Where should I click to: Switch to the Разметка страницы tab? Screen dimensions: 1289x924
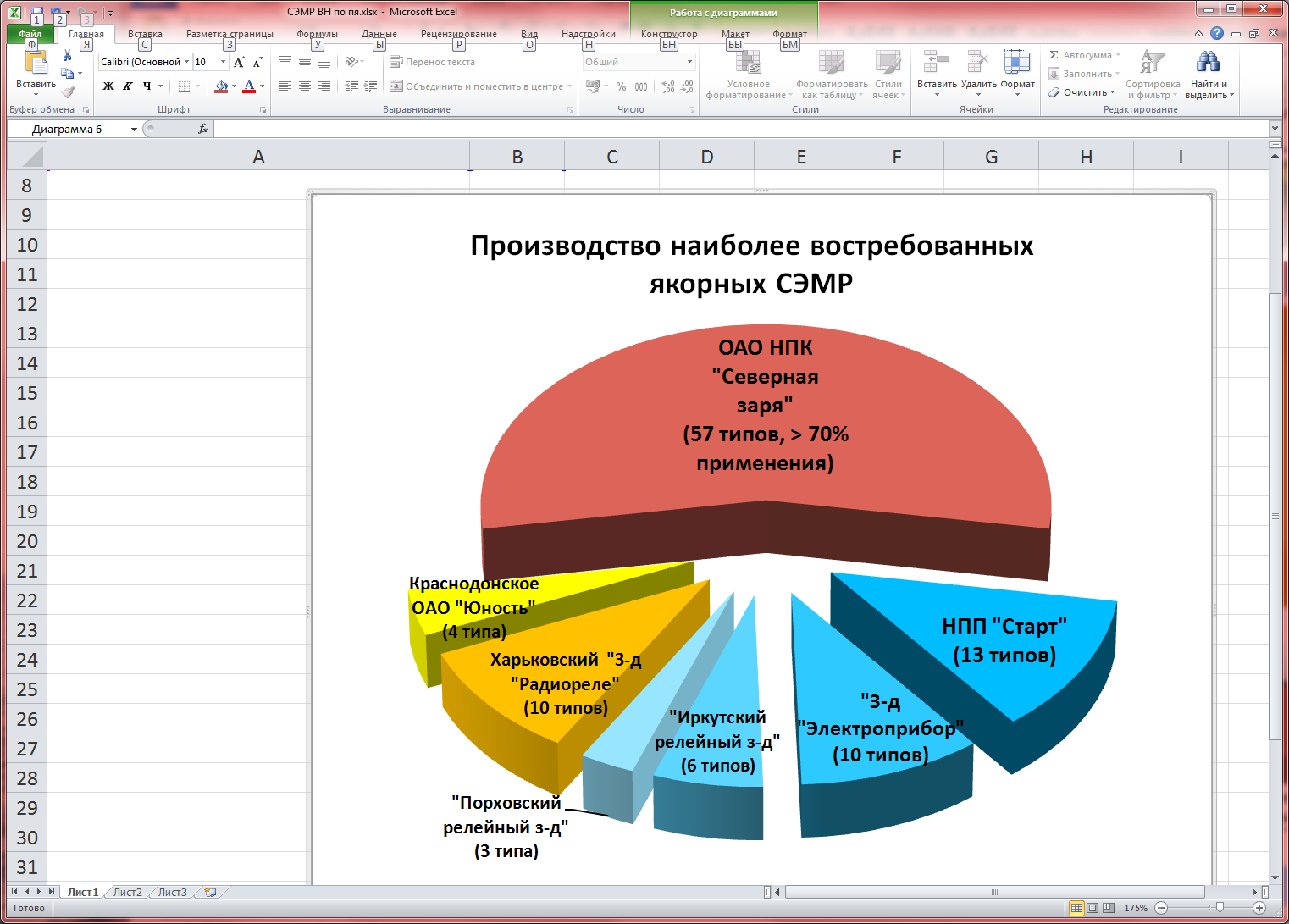(x=230, y=34)
